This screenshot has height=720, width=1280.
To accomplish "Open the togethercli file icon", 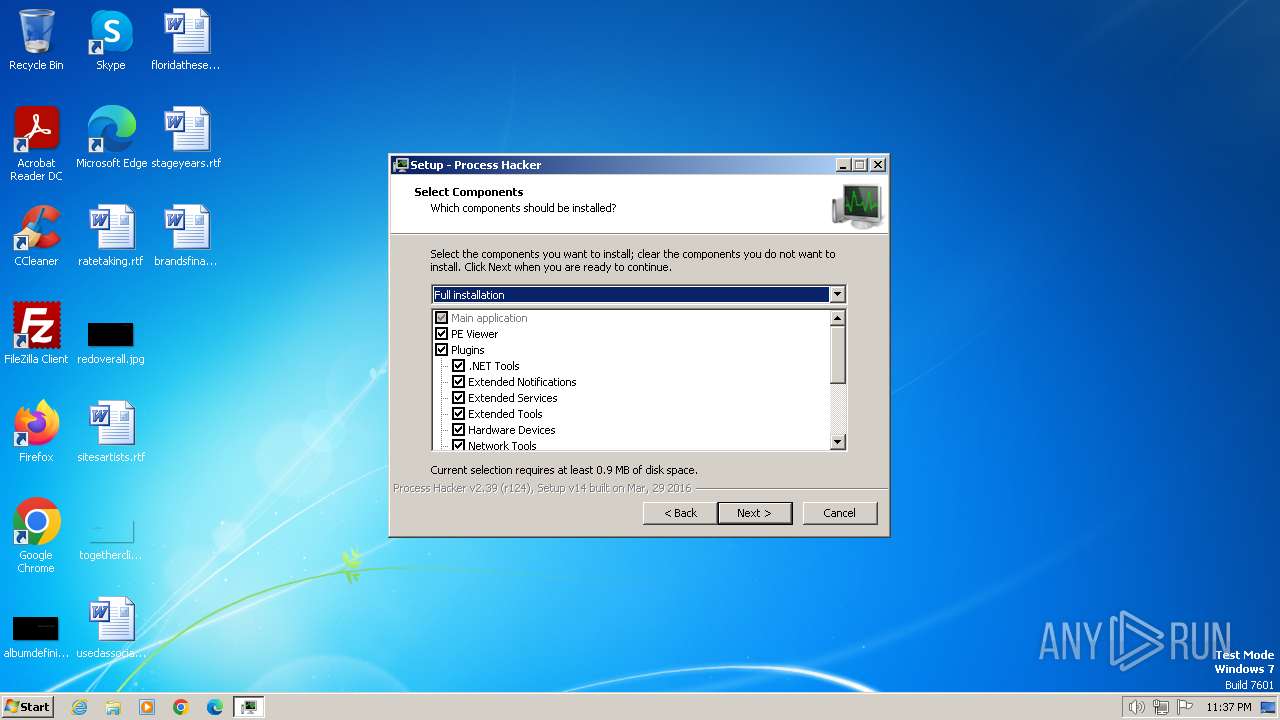I will point(110,538).
